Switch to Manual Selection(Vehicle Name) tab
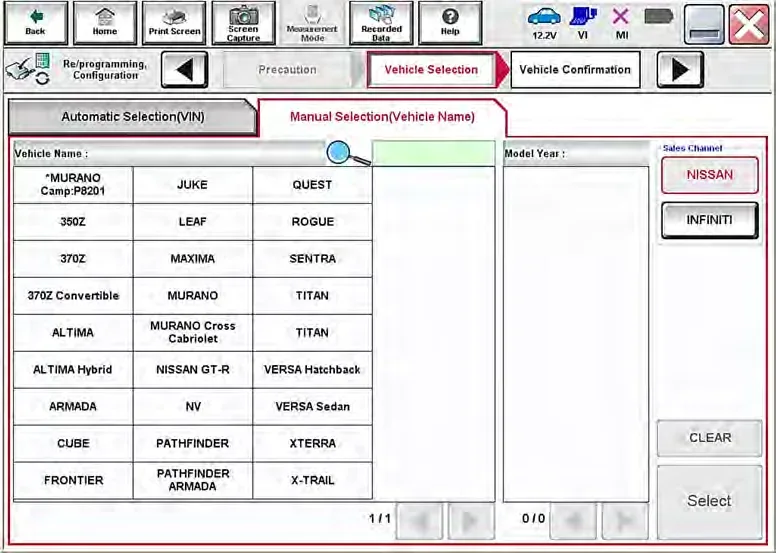The width and height of the screenshot is (776, 553). [382, 117]
